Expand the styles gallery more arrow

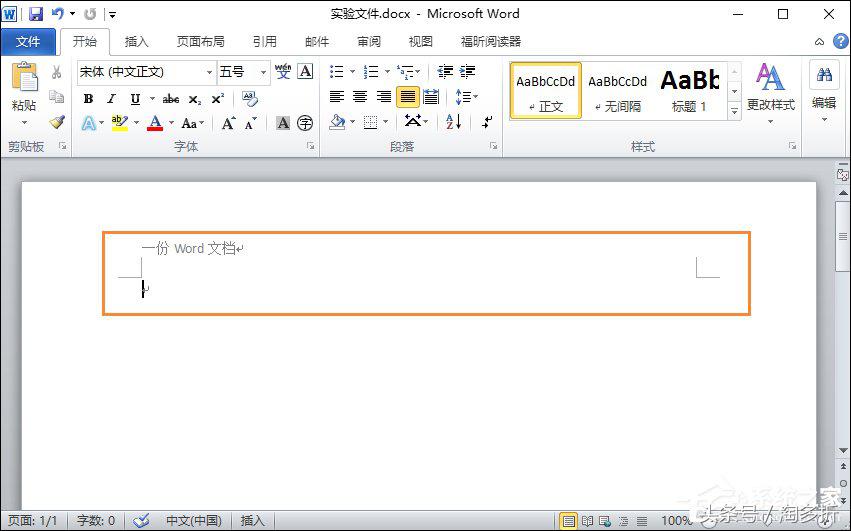click(734, 111)
